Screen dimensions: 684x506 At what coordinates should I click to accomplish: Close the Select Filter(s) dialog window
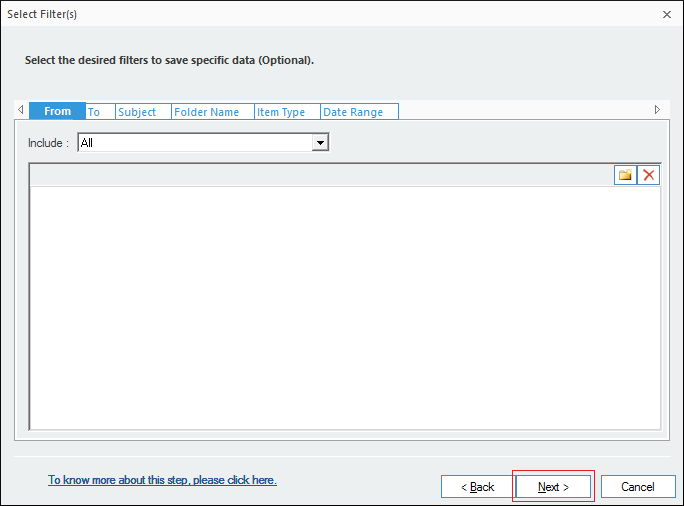(666, 14)
